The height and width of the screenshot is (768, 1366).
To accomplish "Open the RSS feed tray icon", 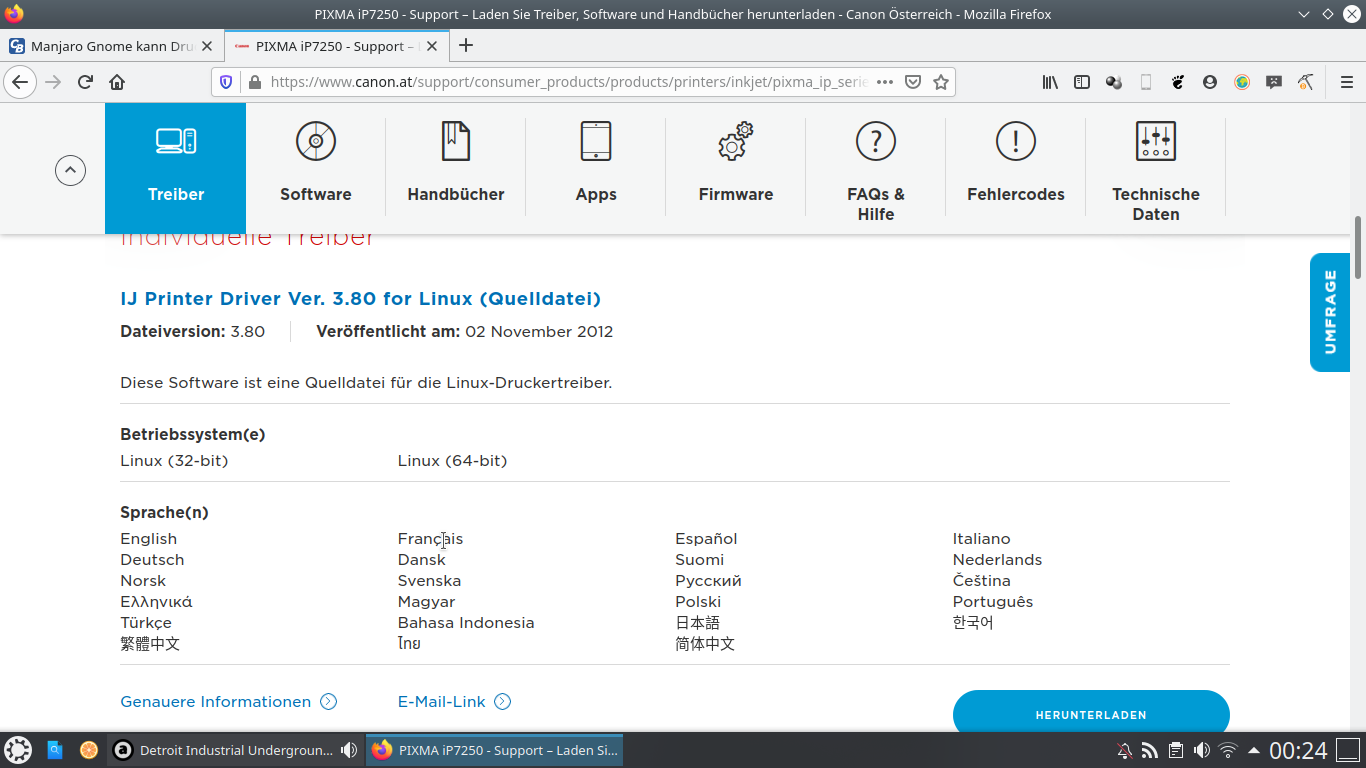I will pos(1150,750).
